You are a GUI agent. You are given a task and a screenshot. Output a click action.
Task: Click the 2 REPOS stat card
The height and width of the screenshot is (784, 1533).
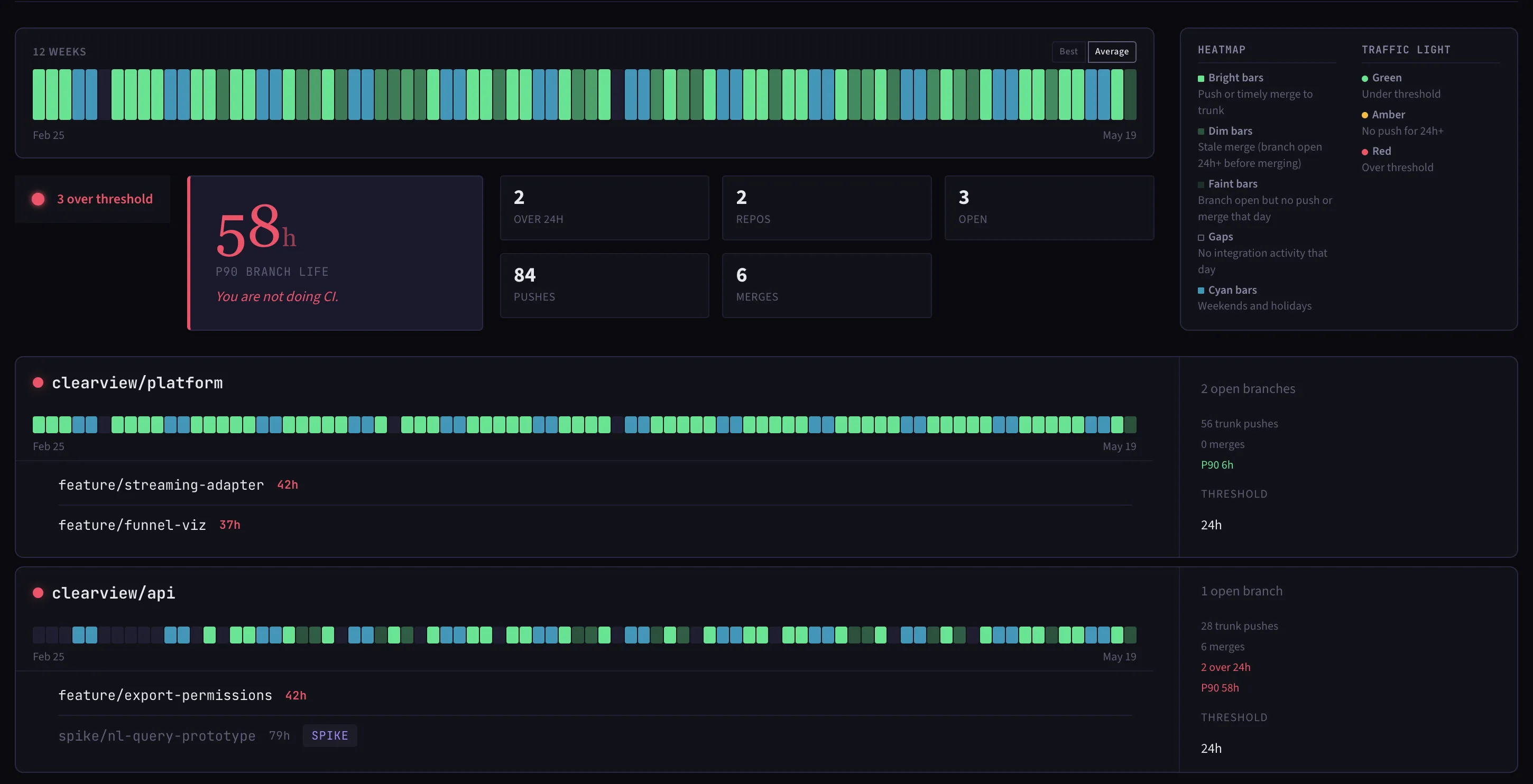click(827, 208)
